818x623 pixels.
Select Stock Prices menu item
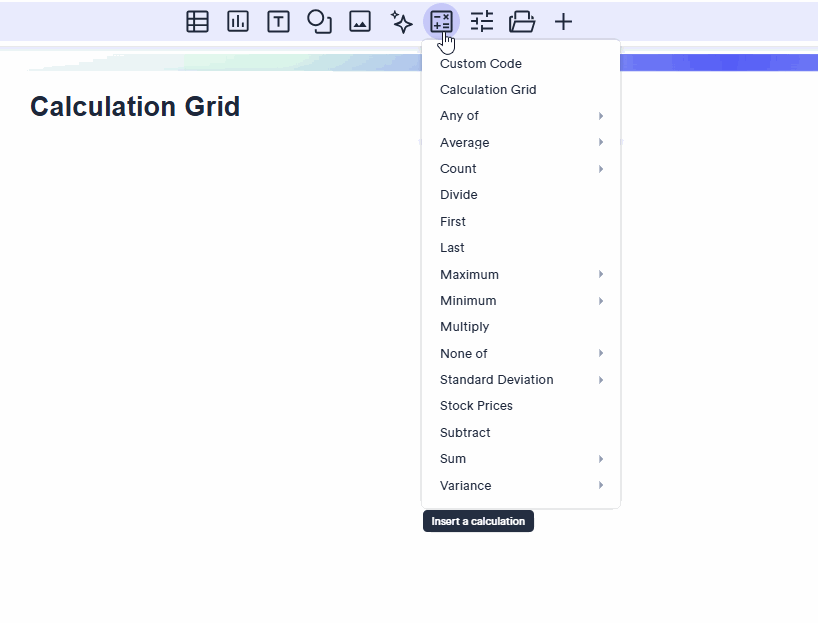click(476, 406)
